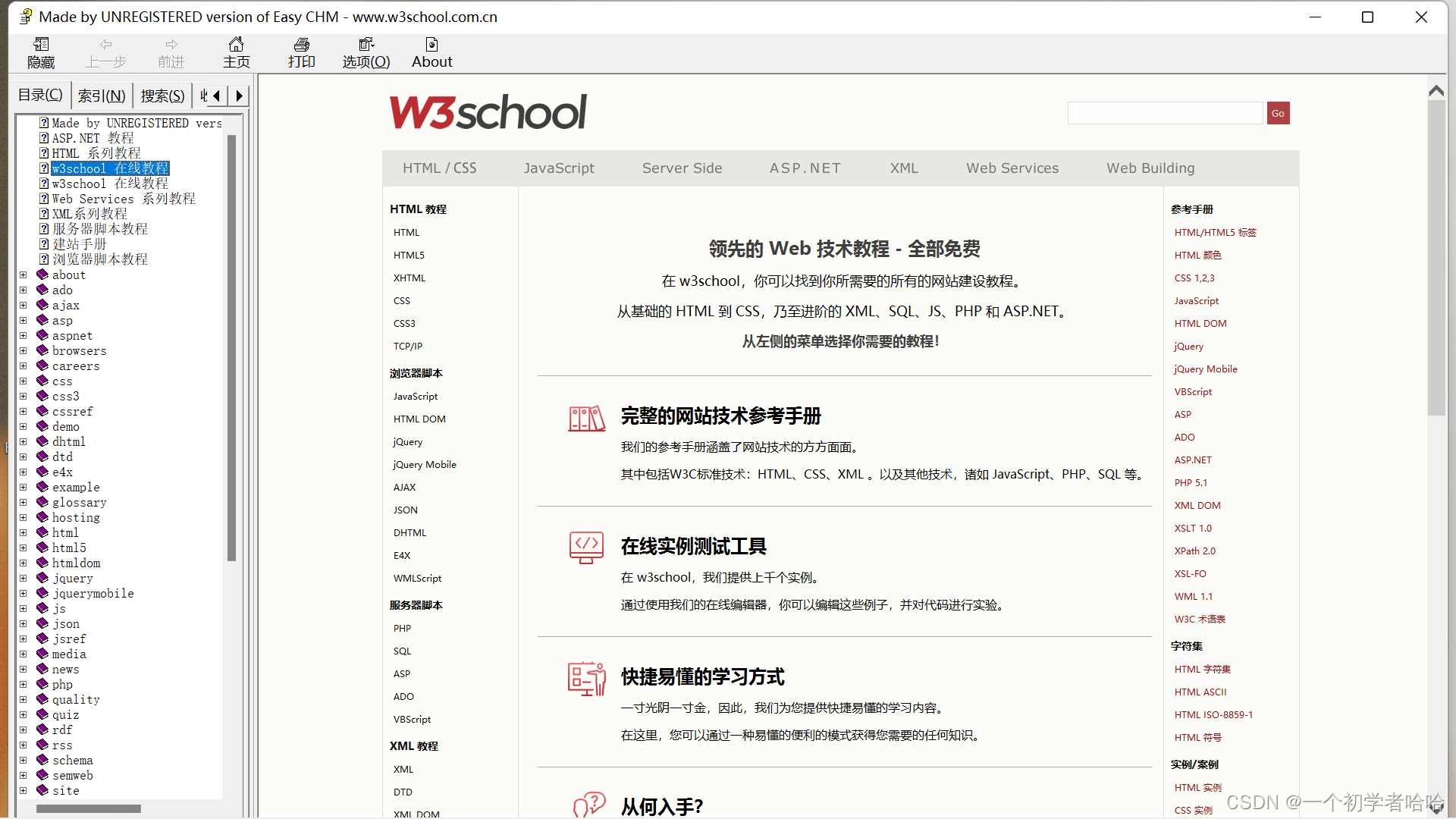1456x819 pixels.
Task: Click the book icon next to "jquery"
Action: point(42,578)
